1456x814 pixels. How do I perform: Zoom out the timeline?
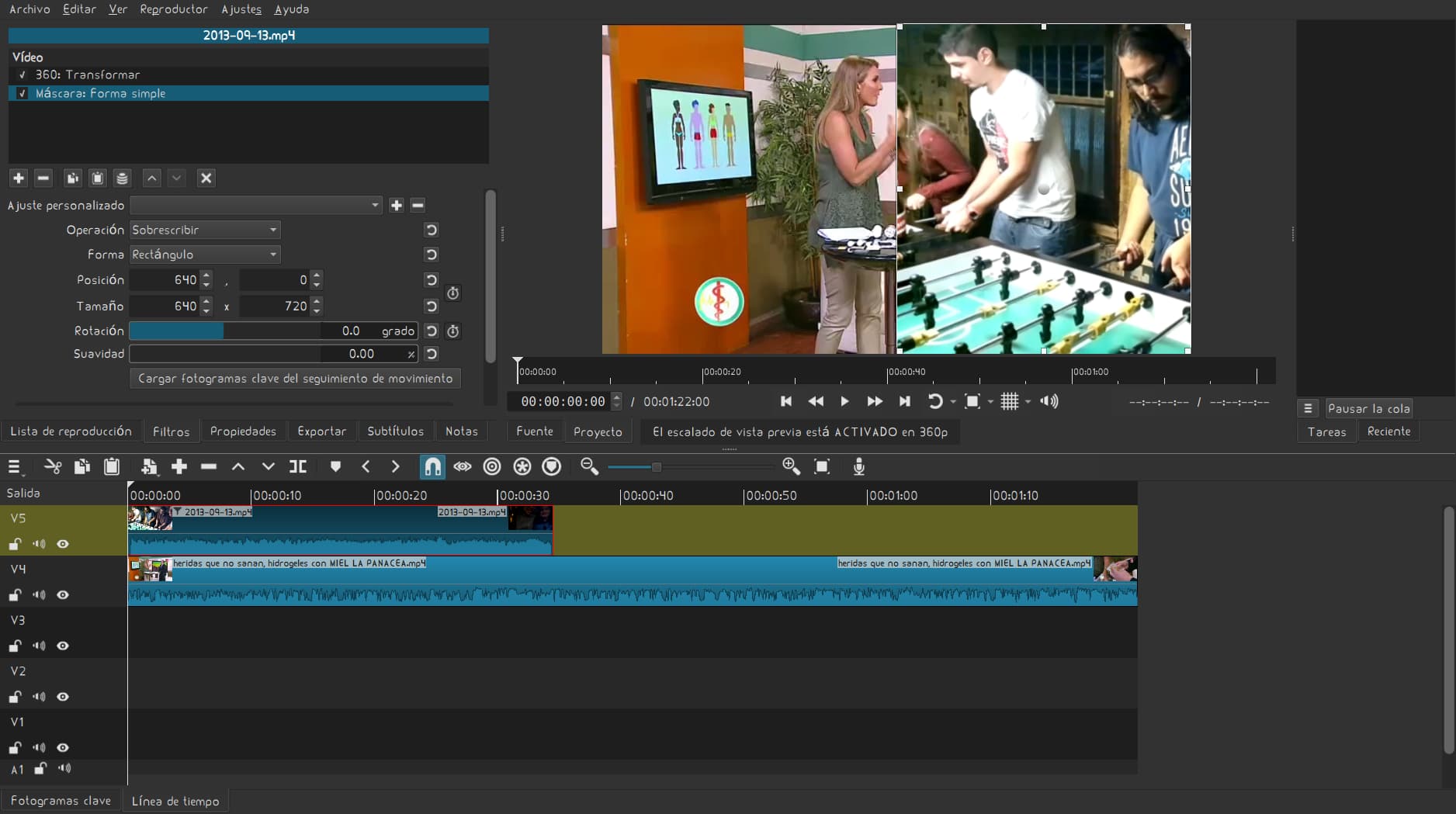click(589, 466)
